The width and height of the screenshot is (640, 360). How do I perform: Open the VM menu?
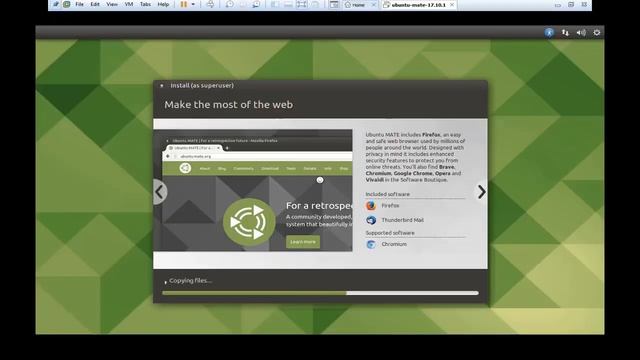[129, 4]
